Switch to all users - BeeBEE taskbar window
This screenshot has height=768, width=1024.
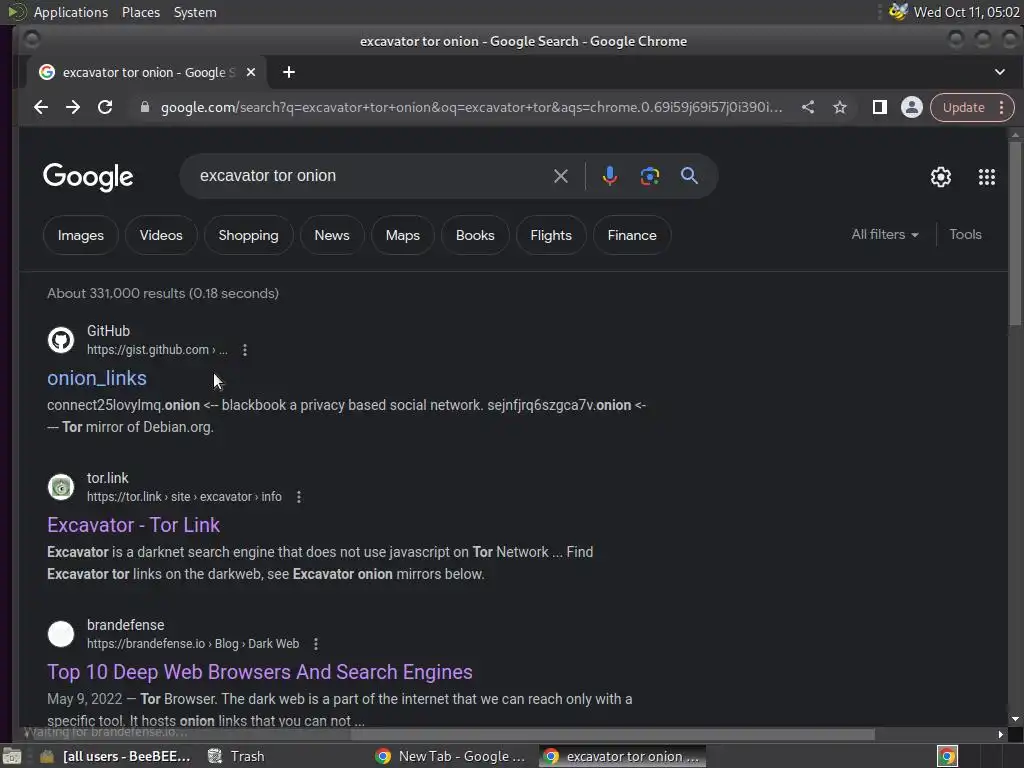pyautogui.click(x=115, y=756)
